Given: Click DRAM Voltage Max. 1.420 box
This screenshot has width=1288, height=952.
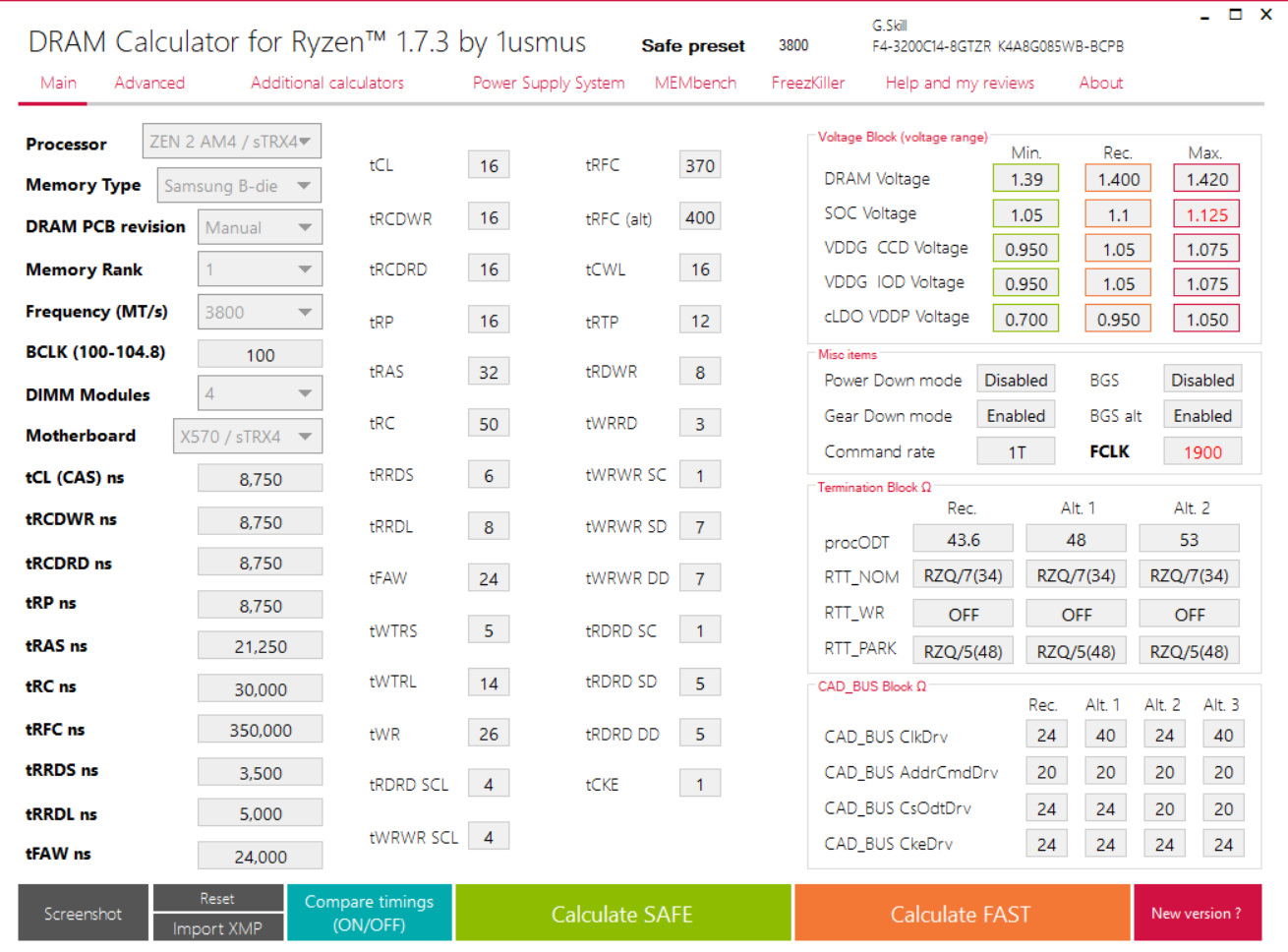Looking at the screenshot, I should pos(1207,179).
